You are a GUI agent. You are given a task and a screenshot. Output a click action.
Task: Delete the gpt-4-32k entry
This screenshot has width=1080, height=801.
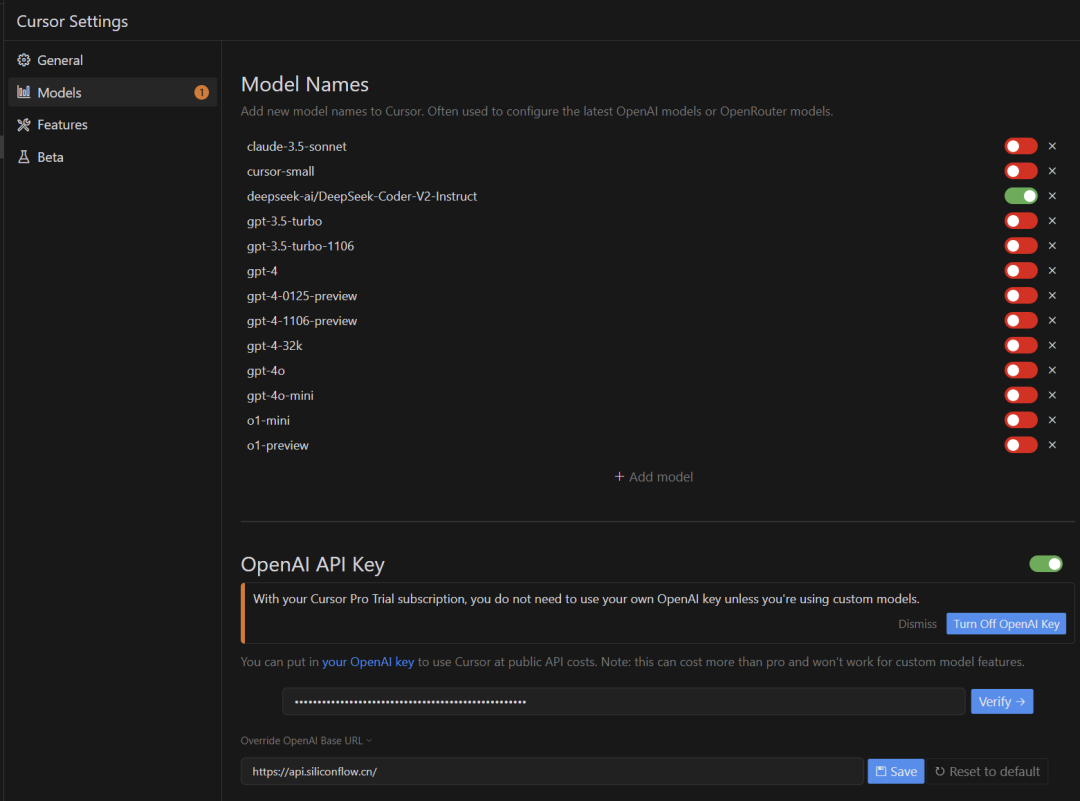point(1052,345)
